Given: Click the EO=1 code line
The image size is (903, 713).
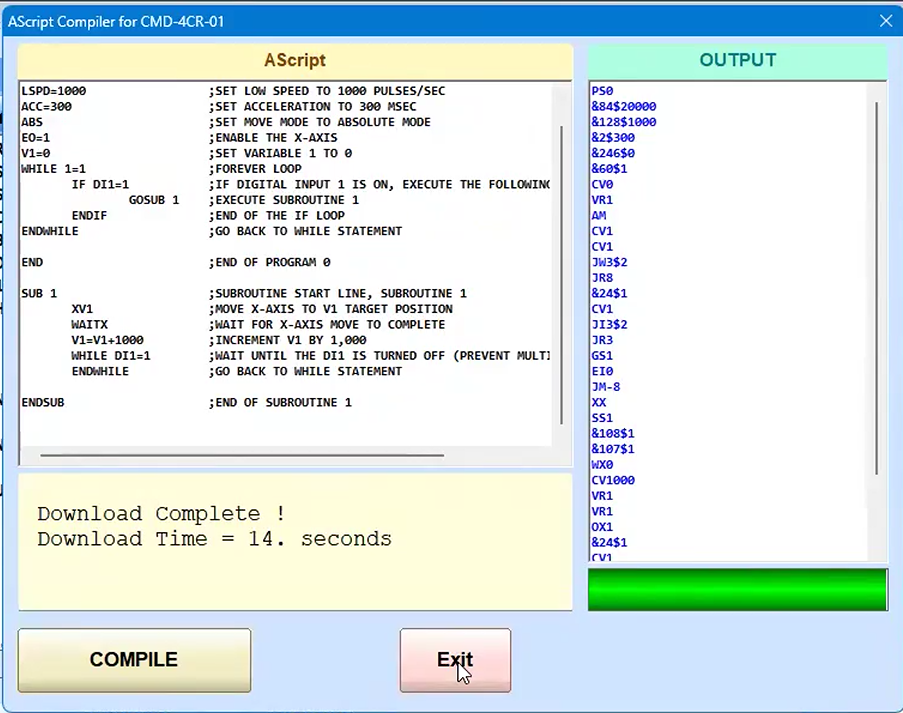Looking at the screenshot, I should (x=36, y=138).
